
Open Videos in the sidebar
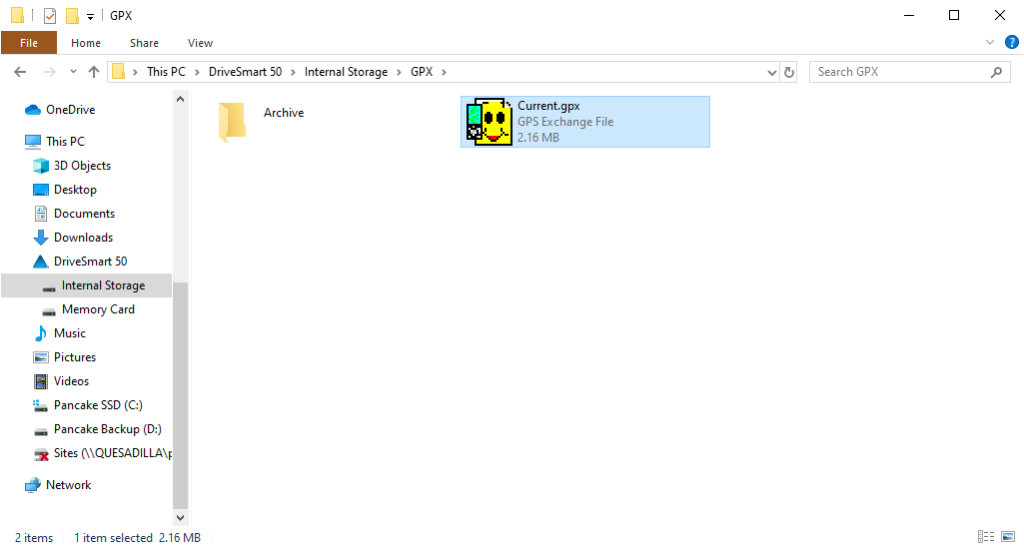point(71,381)
